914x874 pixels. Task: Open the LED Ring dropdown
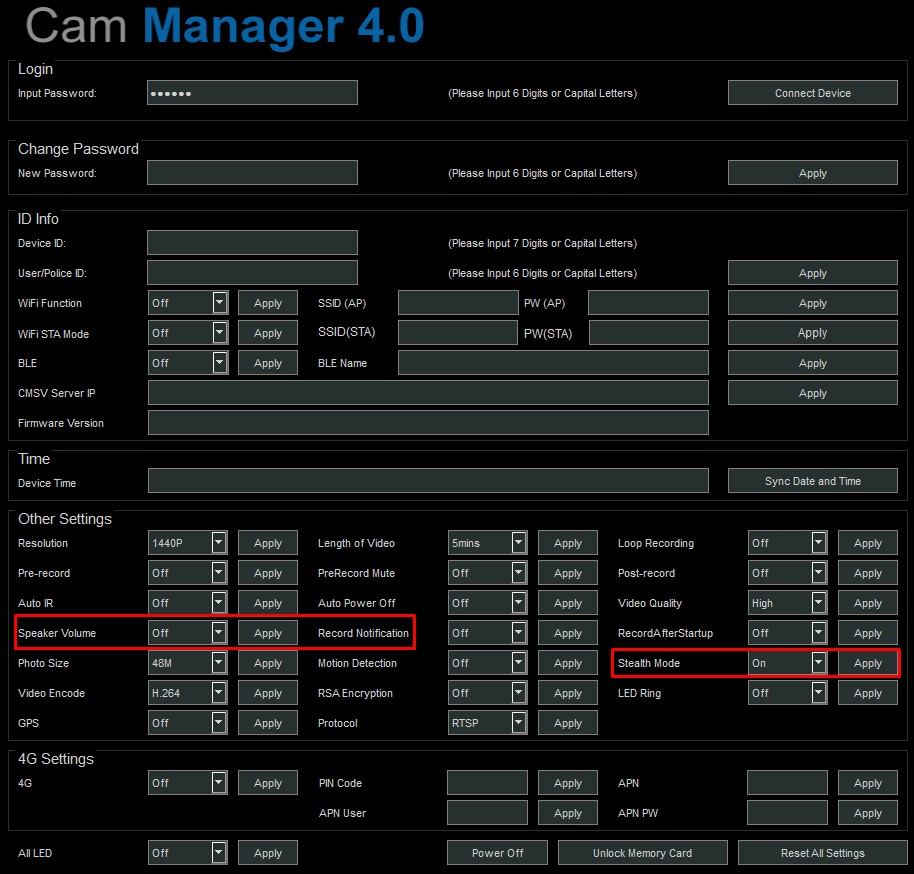coord(788,693)
